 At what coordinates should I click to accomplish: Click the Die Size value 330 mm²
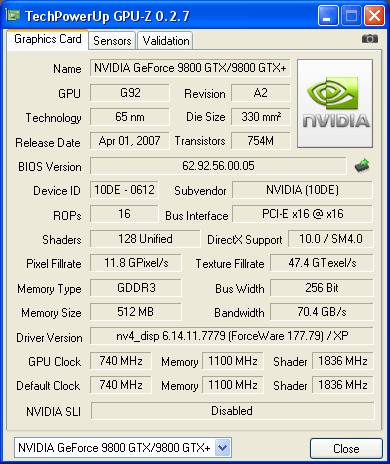tap(261, 117)
